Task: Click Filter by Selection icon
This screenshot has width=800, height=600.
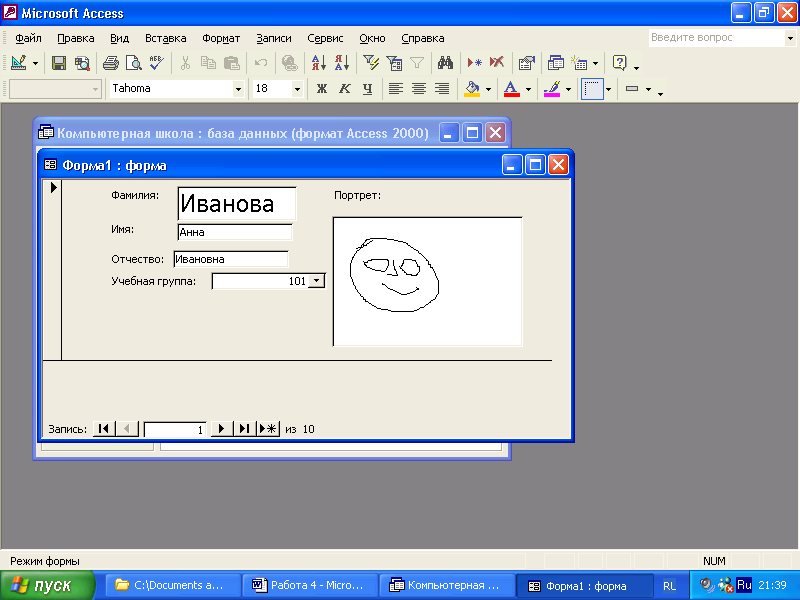Action: point(371,63)
